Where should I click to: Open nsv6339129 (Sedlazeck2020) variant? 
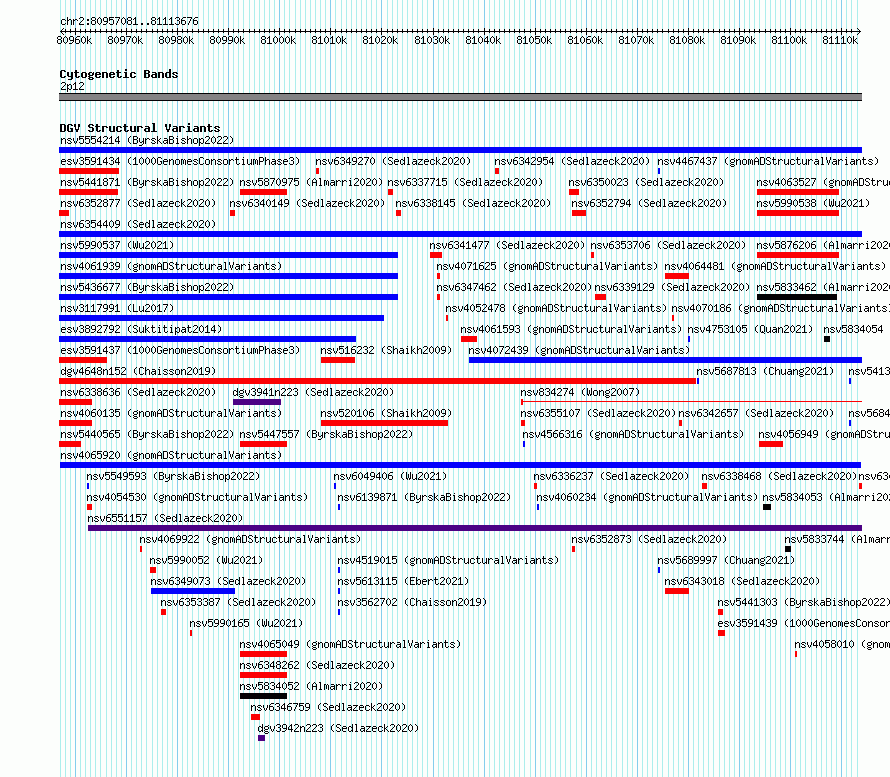point(672,287)
